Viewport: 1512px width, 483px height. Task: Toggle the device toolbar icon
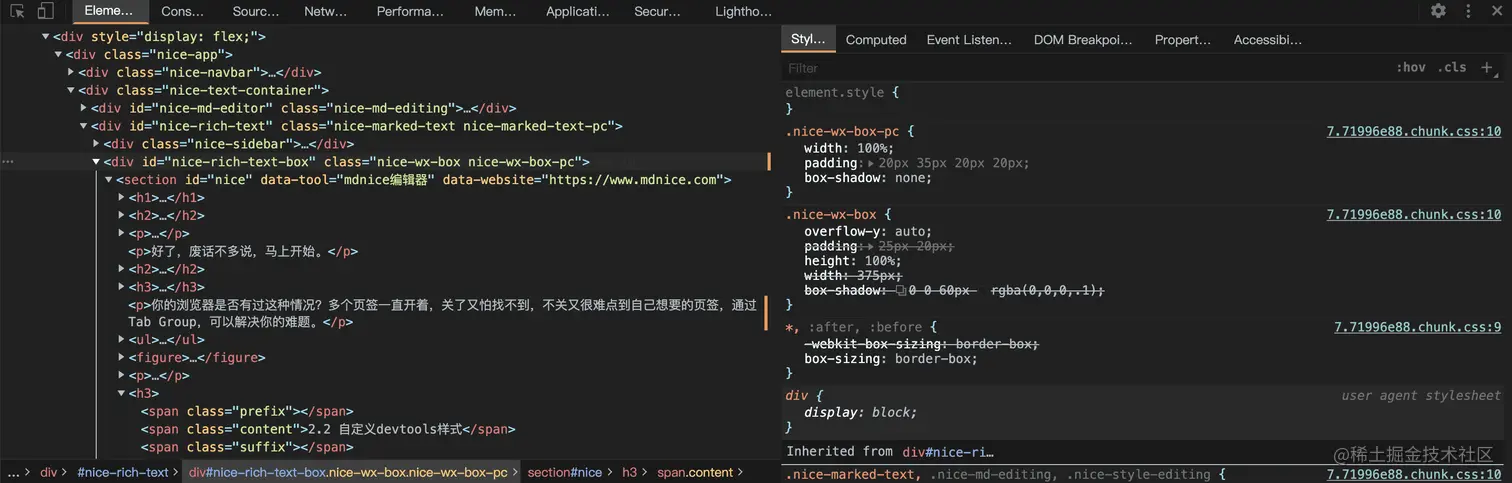(45, 11)
